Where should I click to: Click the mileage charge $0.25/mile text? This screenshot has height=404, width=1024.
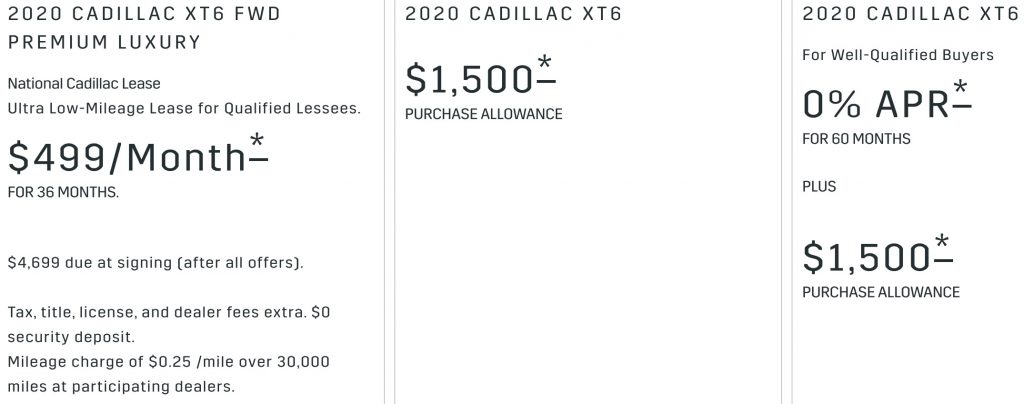point(168,374)
